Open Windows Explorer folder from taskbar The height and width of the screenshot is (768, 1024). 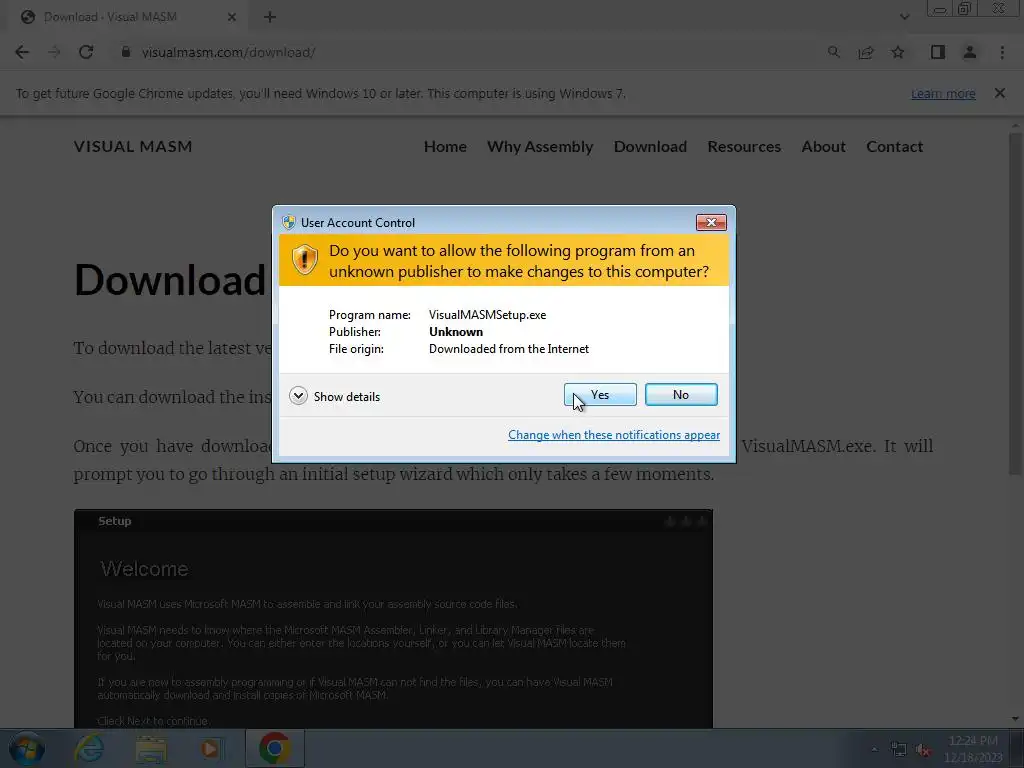151,748
